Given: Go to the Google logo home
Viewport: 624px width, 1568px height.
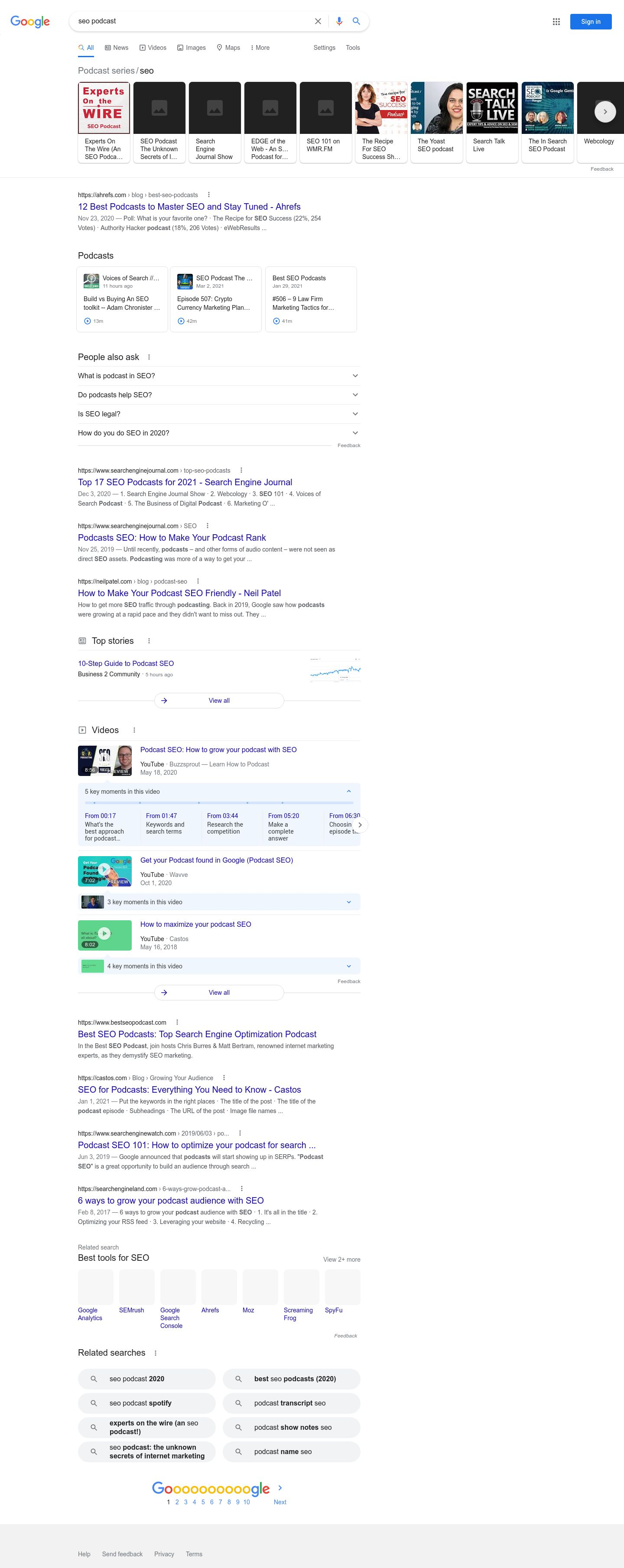Looking at the screenshot, I should pos(30,22).
